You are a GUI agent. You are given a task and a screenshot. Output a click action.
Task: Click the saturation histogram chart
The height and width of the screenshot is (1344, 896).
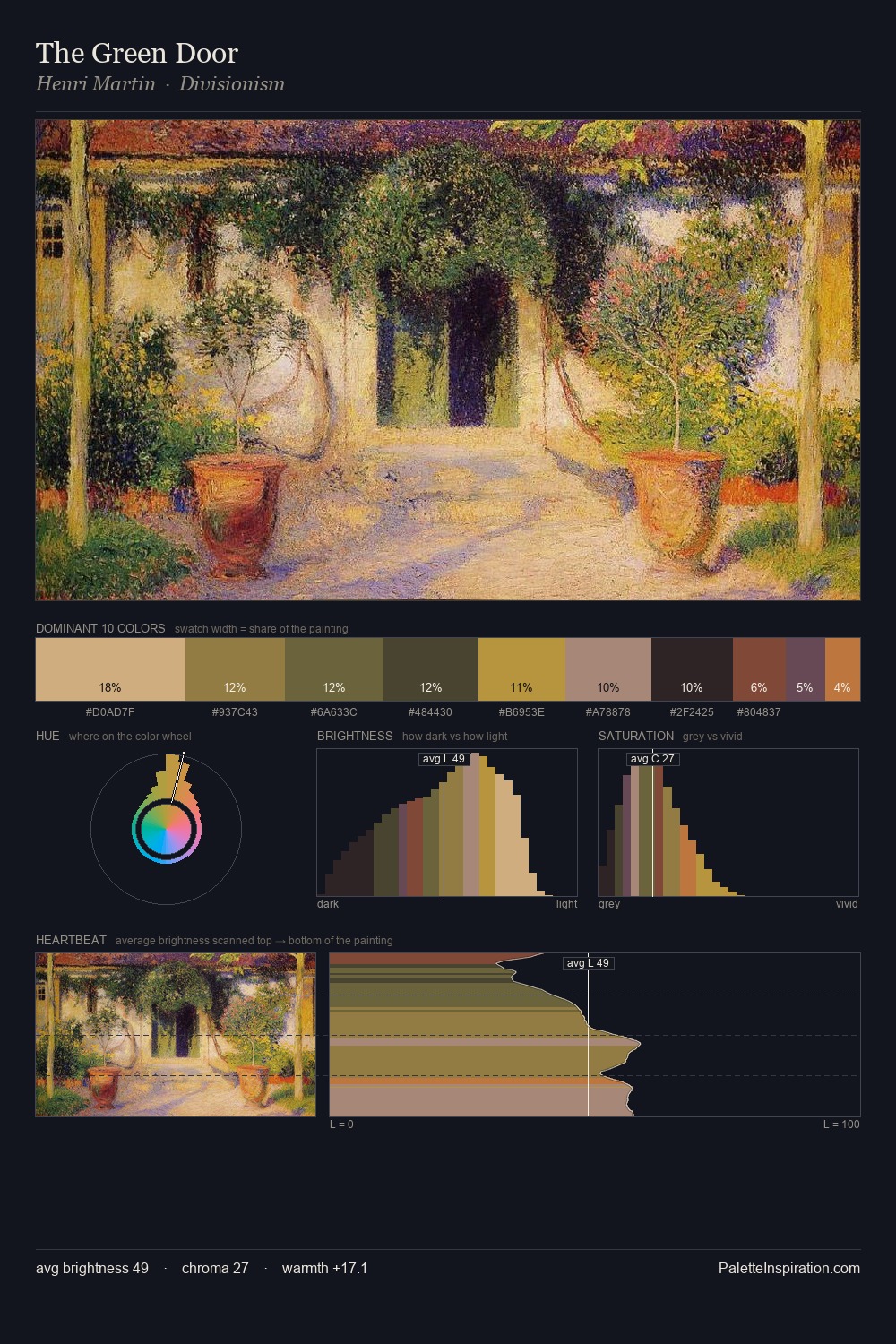point(728,823)
